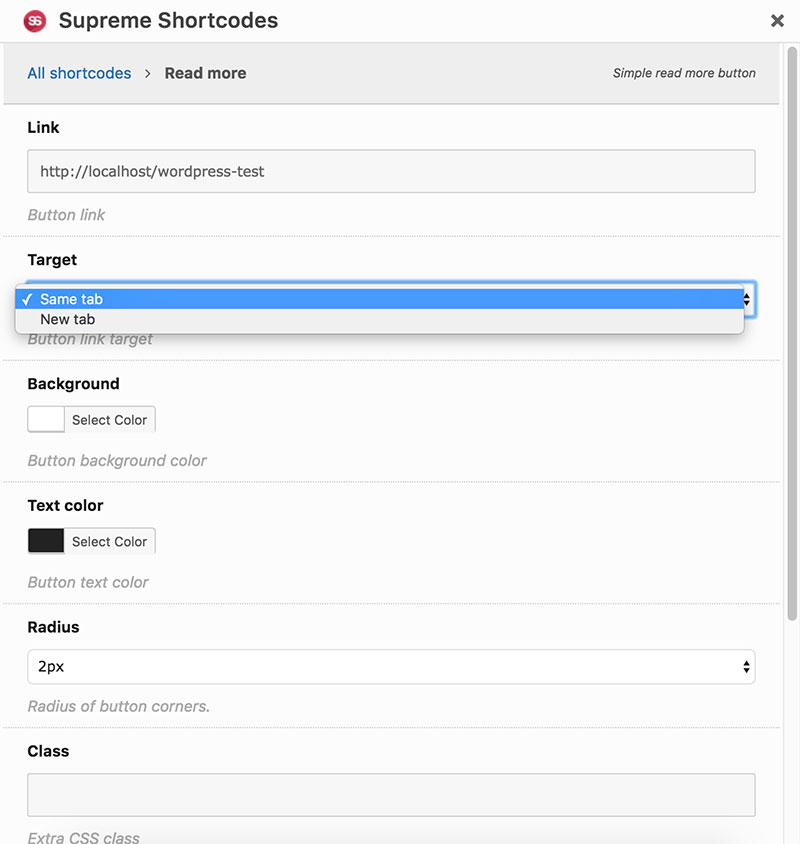
Task: Go back to All shortcodes
Action: coord(79,73)
